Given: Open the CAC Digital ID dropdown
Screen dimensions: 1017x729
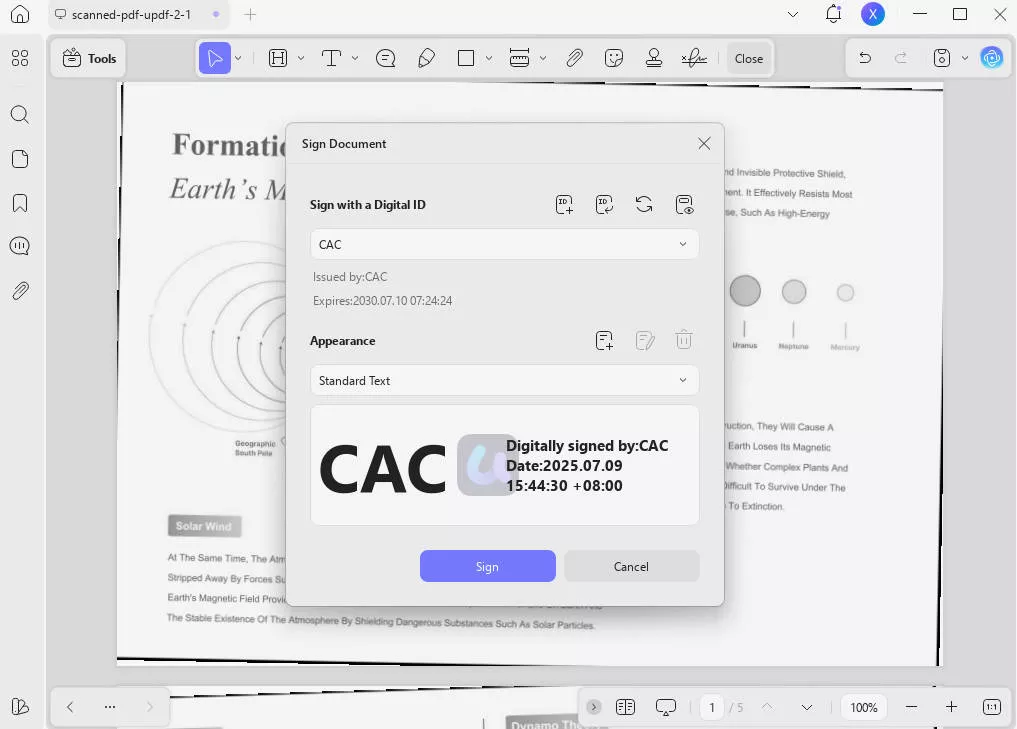Looking at the screenshot, I should 505,245.
